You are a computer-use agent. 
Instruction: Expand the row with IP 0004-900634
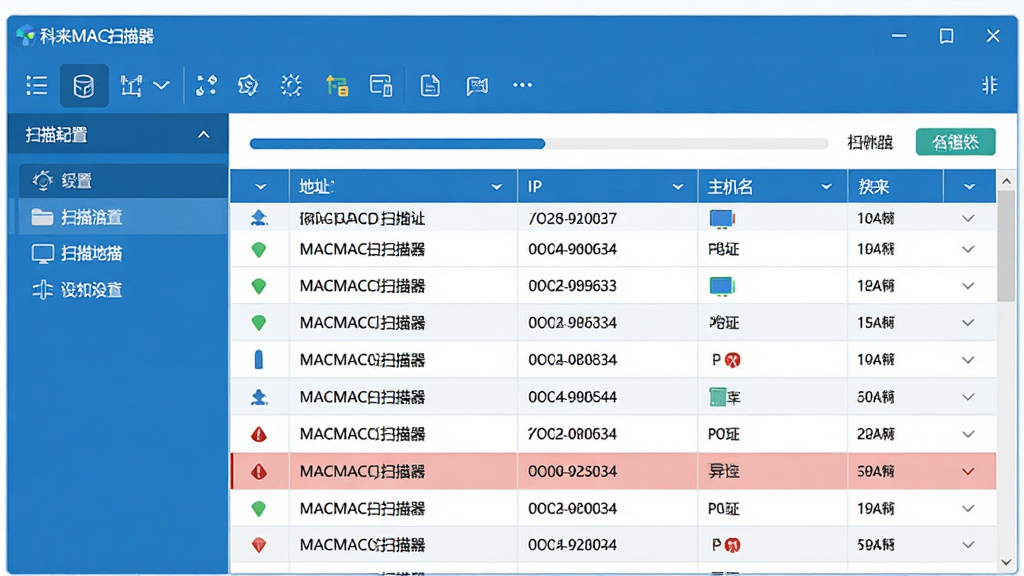(x=968, y=249)
